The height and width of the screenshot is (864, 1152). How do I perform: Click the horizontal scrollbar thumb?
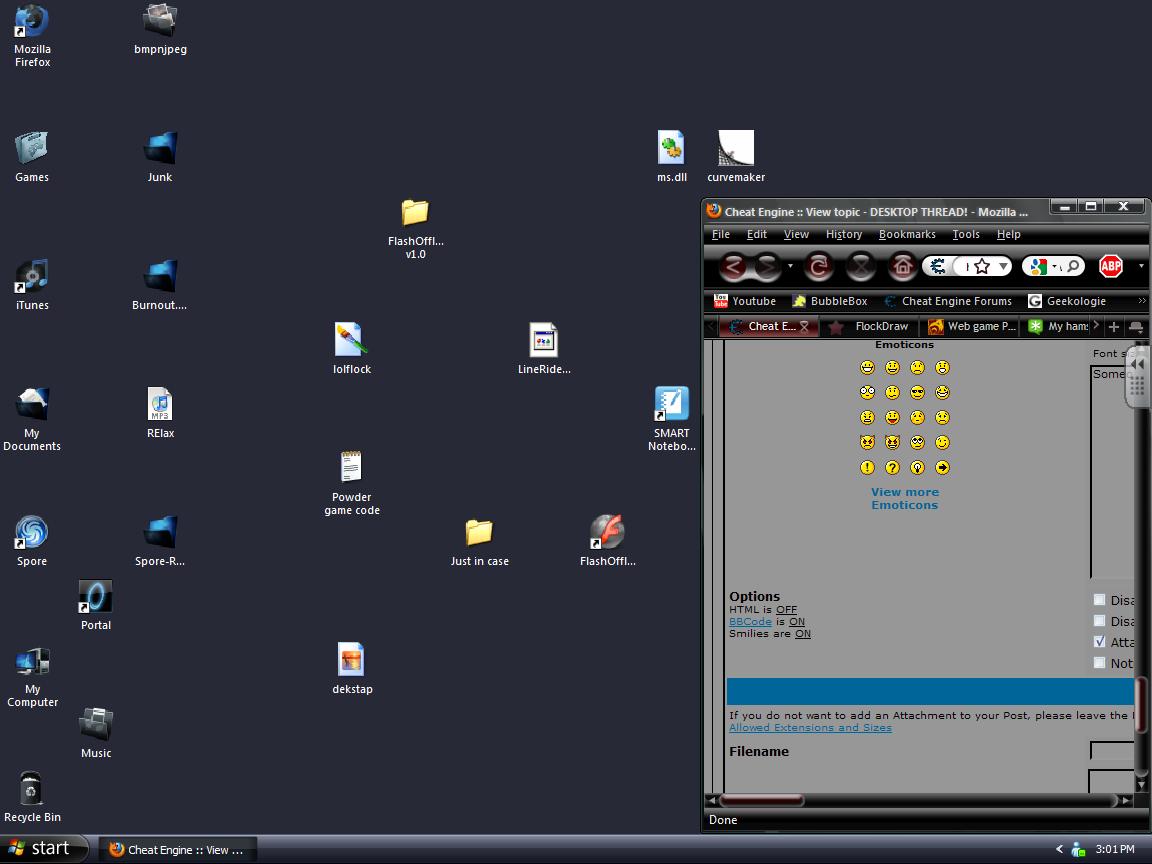[x=762, y=800]
